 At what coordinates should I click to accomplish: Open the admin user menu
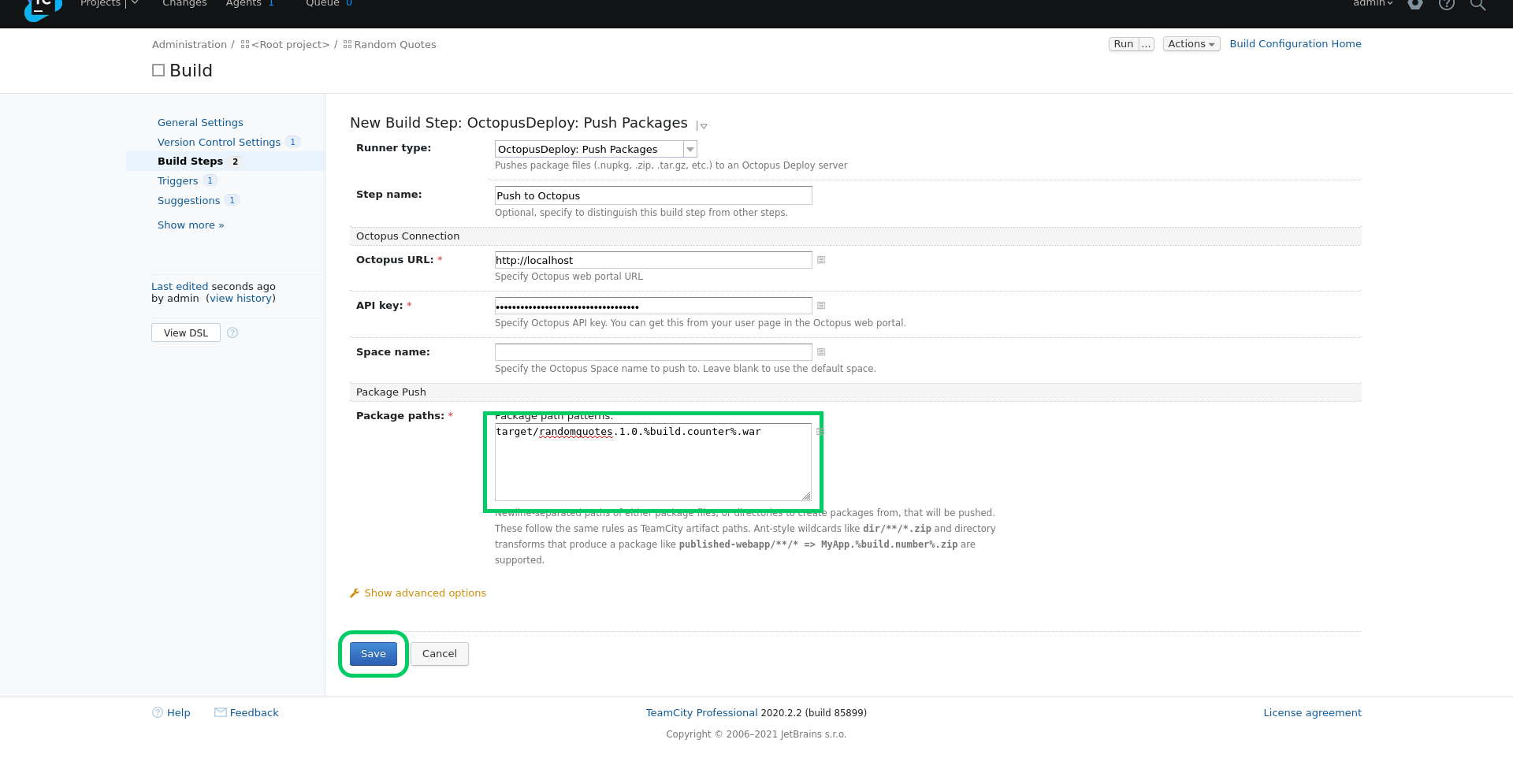[1373, 4]
